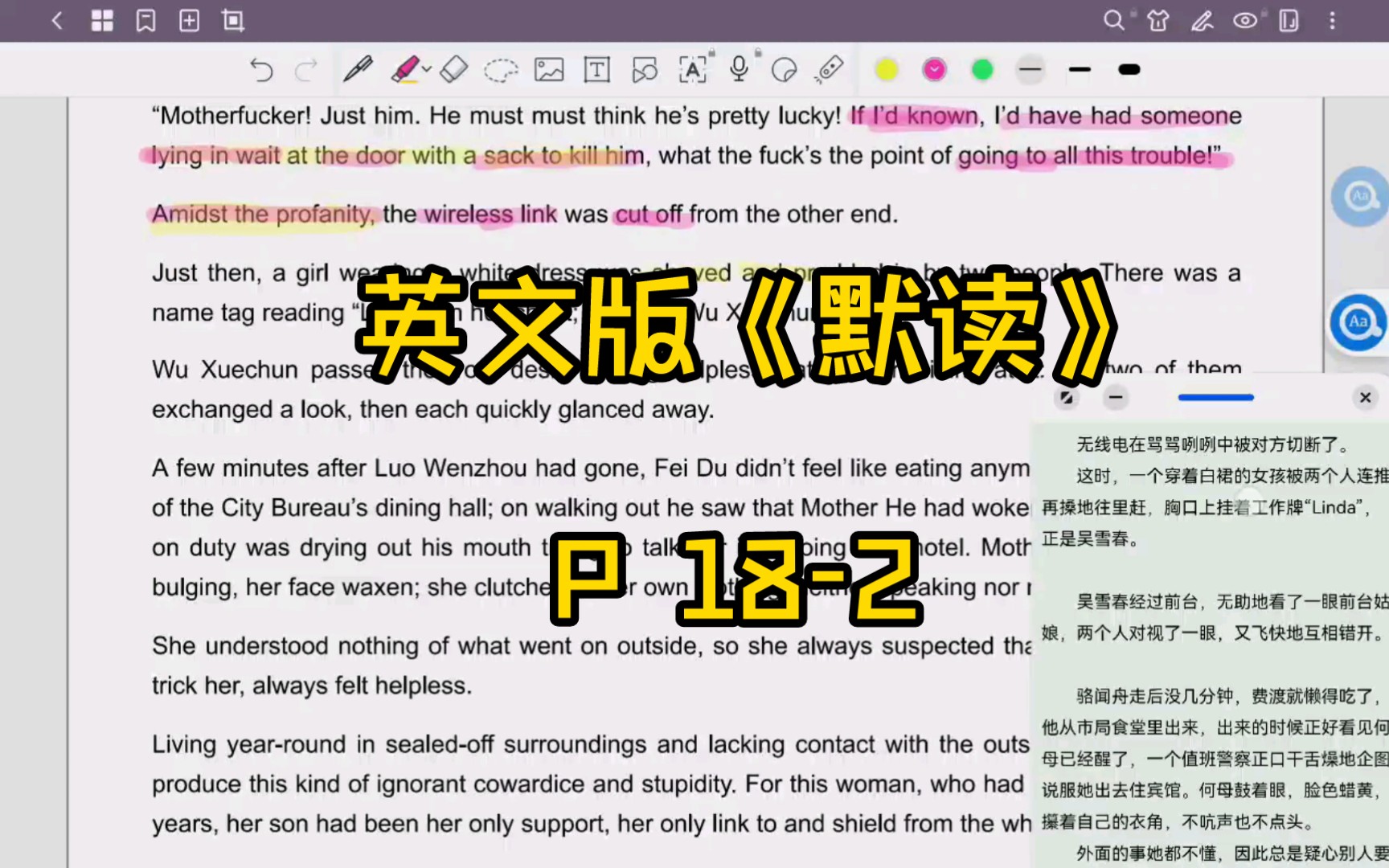Select the Lasso selection tool

pos(501,70)
